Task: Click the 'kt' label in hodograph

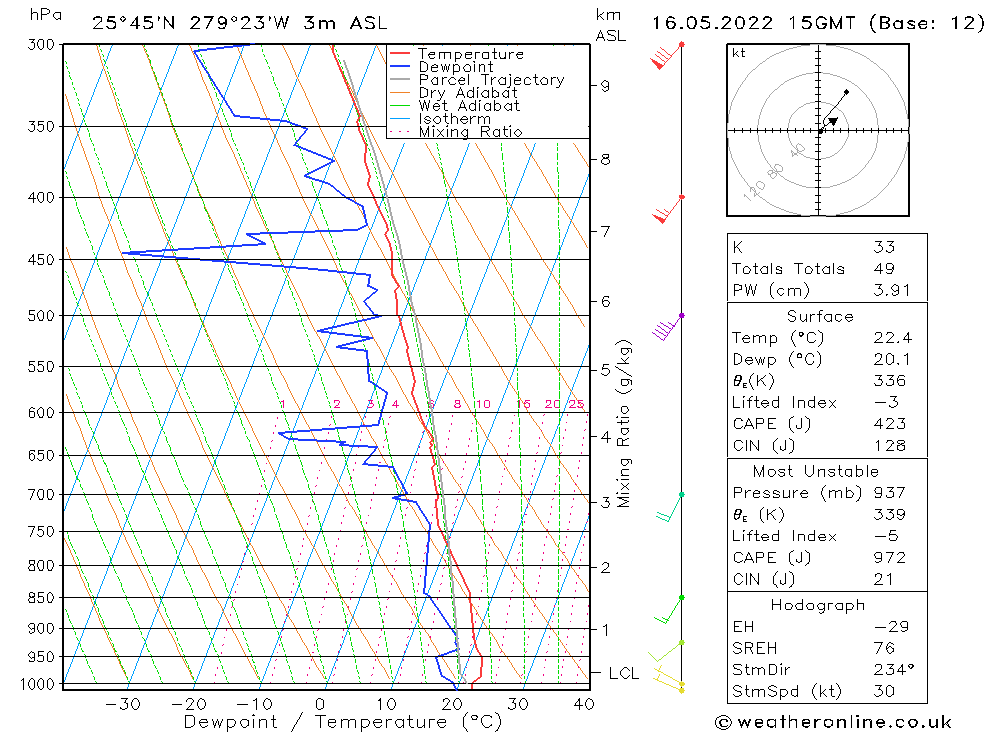Action: click(x=739, y=53)
